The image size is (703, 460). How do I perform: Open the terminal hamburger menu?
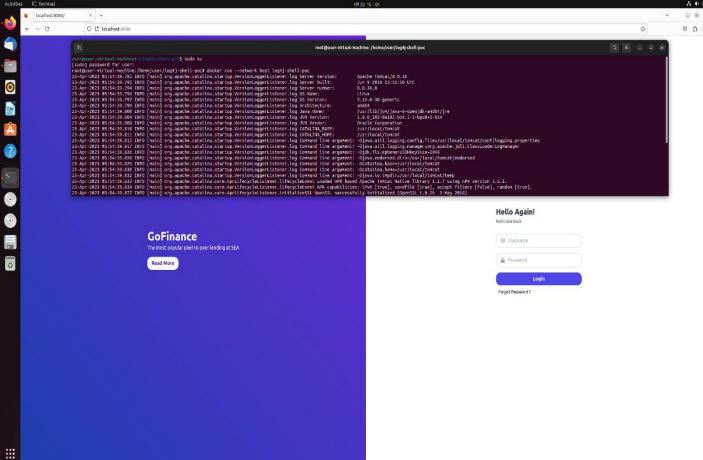(x=626, y=48)
